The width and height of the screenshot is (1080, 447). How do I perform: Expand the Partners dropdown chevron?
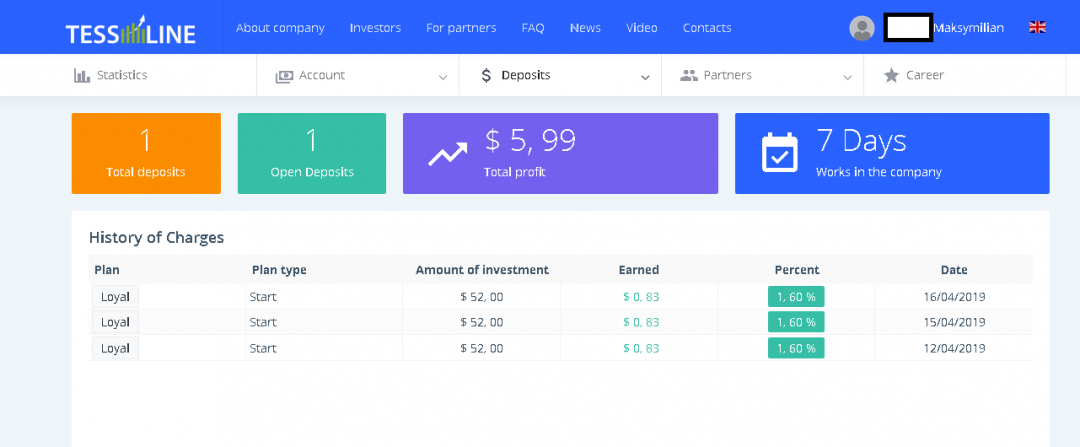pos(847,77)
